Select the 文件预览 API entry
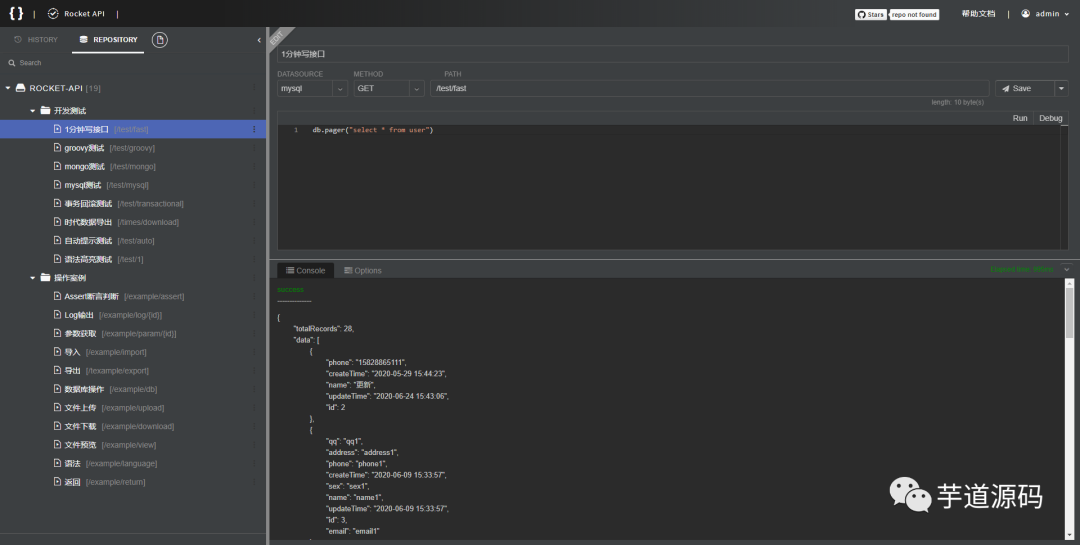This screenshot has width=1080, height=545. [133, 445]
